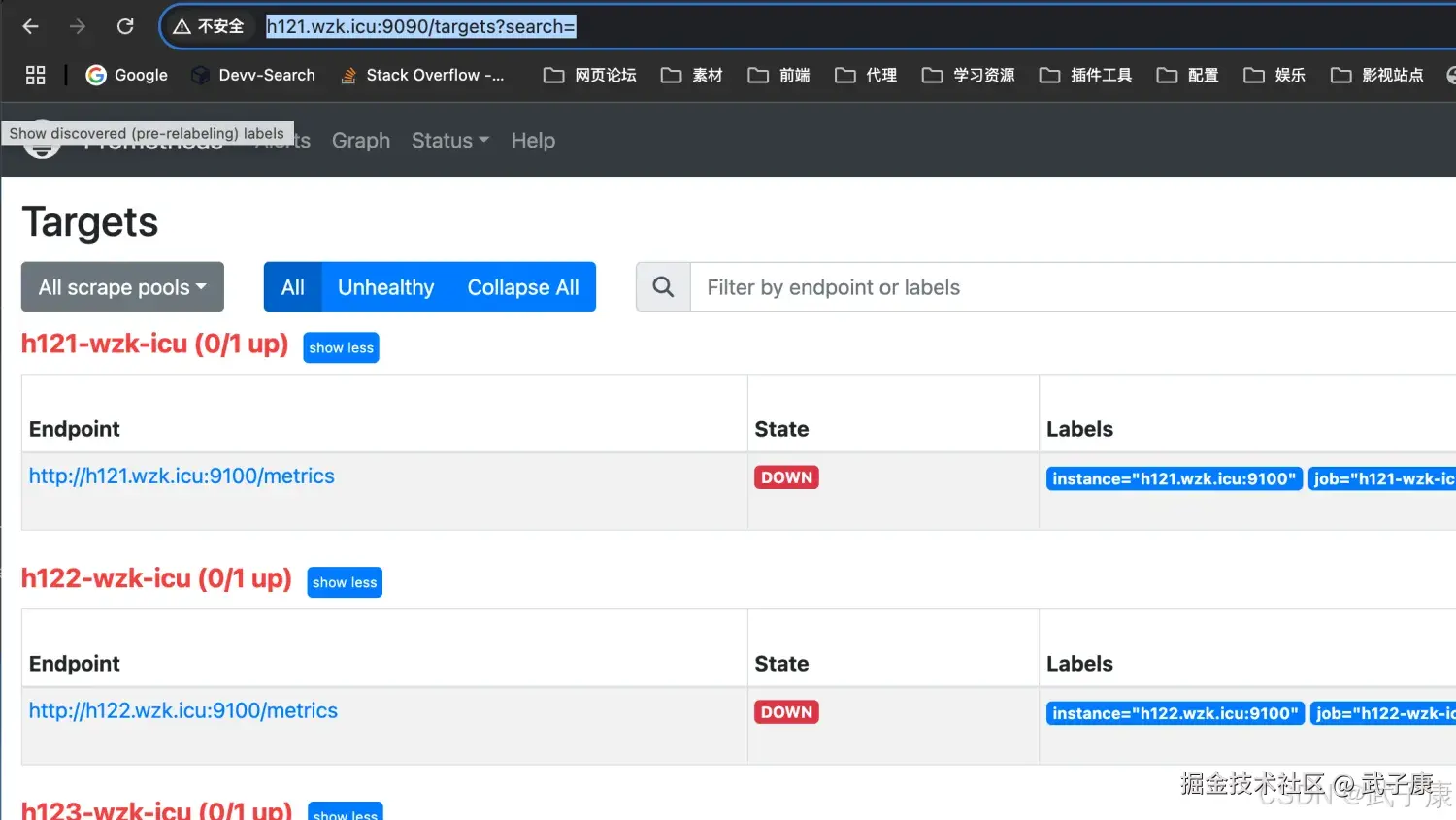Click the h121-wzk-icu (0/1 up) heading
The height and width of the screenshot is (820, 1456).
click(x=155, y=344)
